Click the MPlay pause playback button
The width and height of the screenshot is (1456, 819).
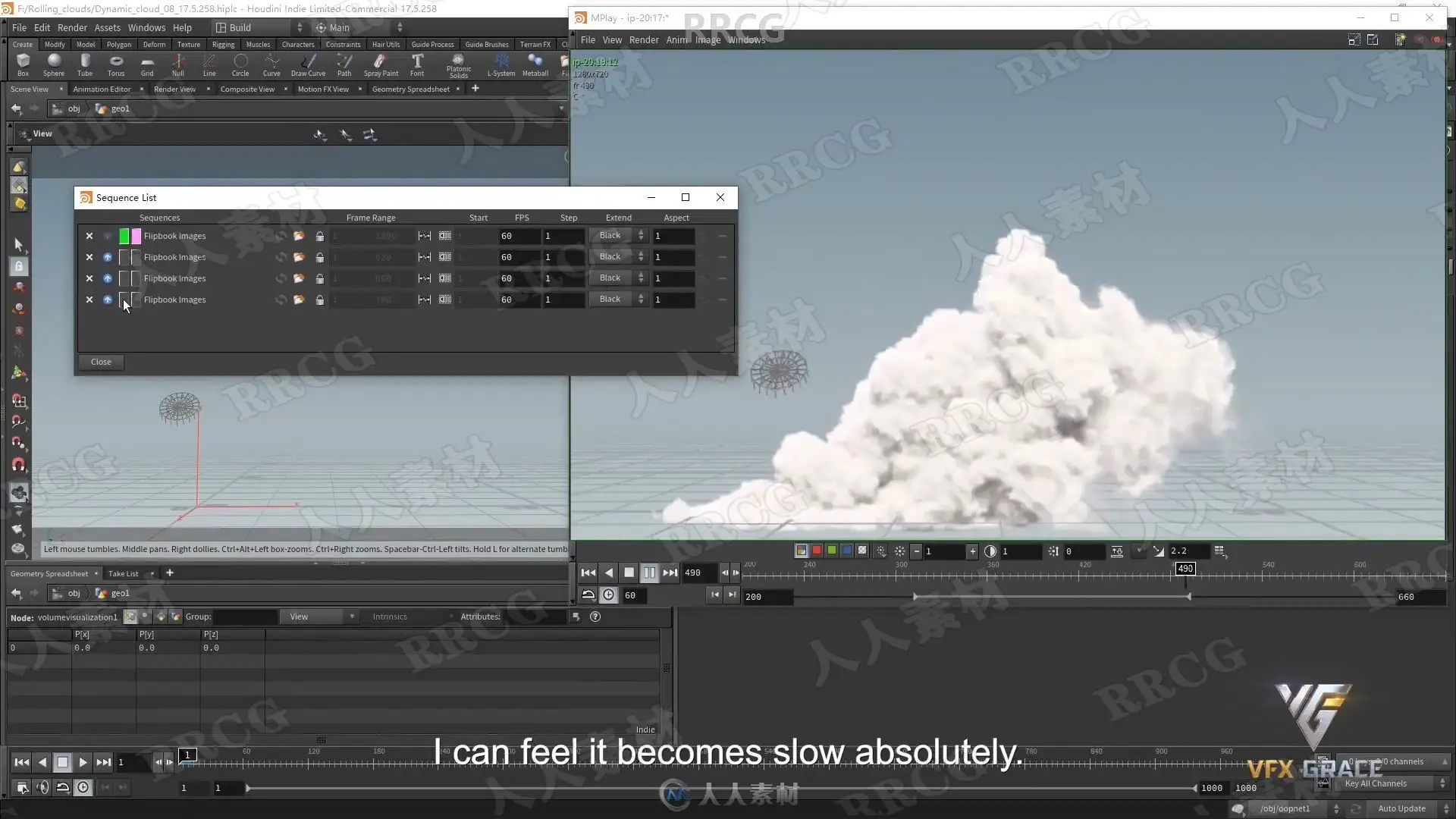tap(649, 573)
